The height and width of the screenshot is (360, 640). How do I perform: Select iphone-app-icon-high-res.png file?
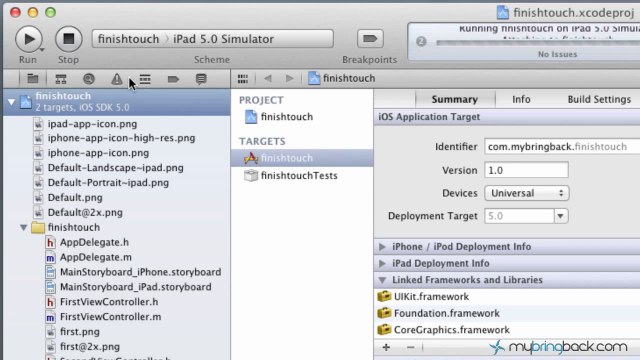pyautogui.click(x=121, y=138)
